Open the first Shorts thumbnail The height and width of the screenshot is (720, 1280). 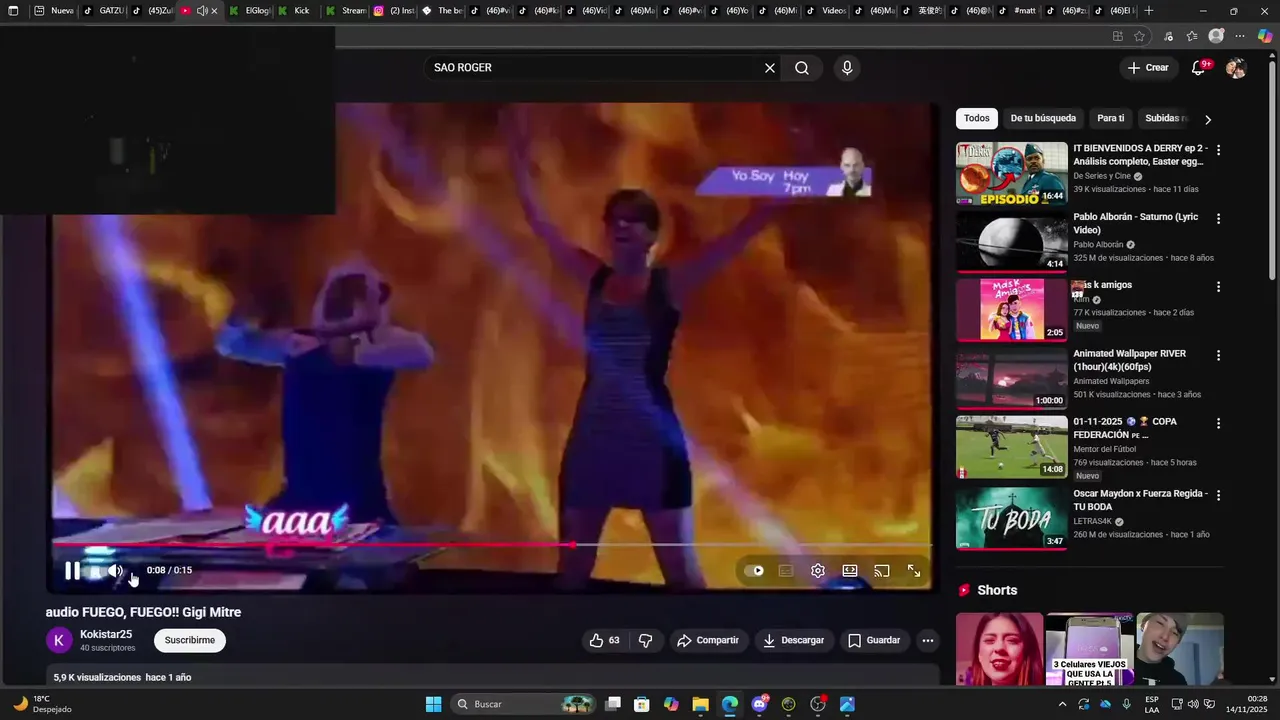pos(999,649)
